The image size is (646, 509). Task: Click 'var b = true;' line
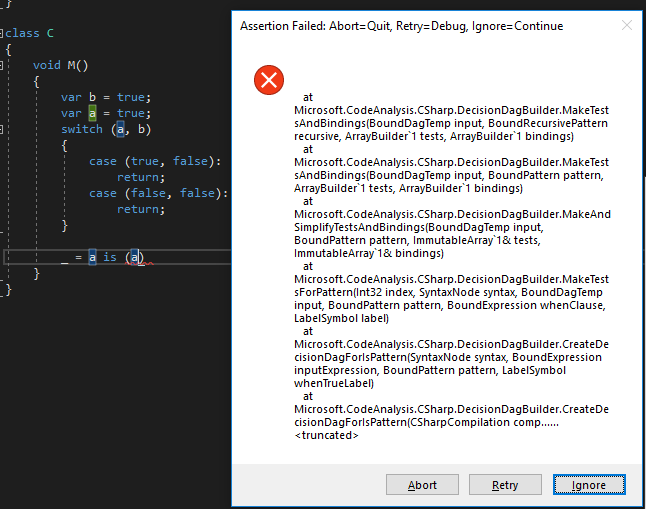tap(106, 97)
